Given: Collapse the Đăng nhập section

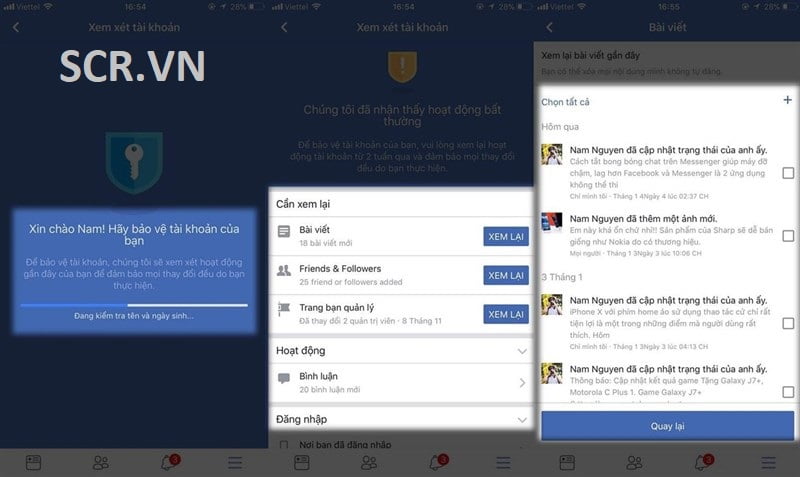Looking at the screenshot, I should pos(522,420).
